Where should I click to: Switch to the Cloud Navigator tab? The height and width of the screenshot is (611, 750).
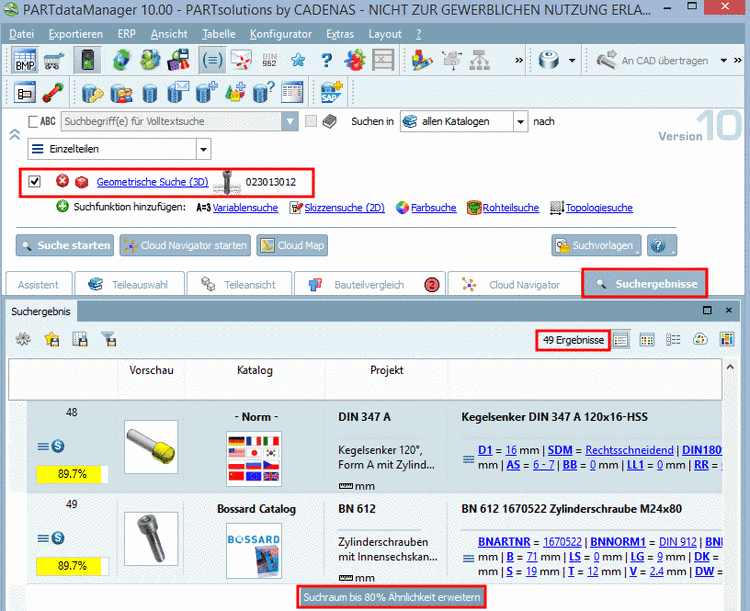[x=515, y=284]
